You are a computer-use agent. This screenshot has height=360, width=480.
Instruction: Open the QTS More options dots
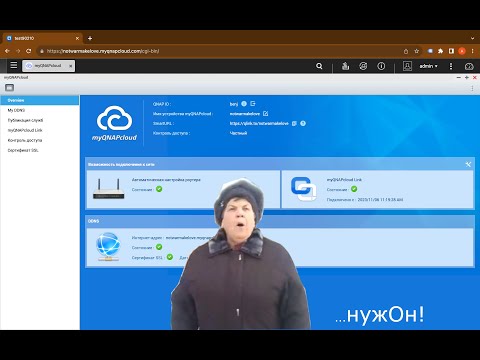(451, 66)
